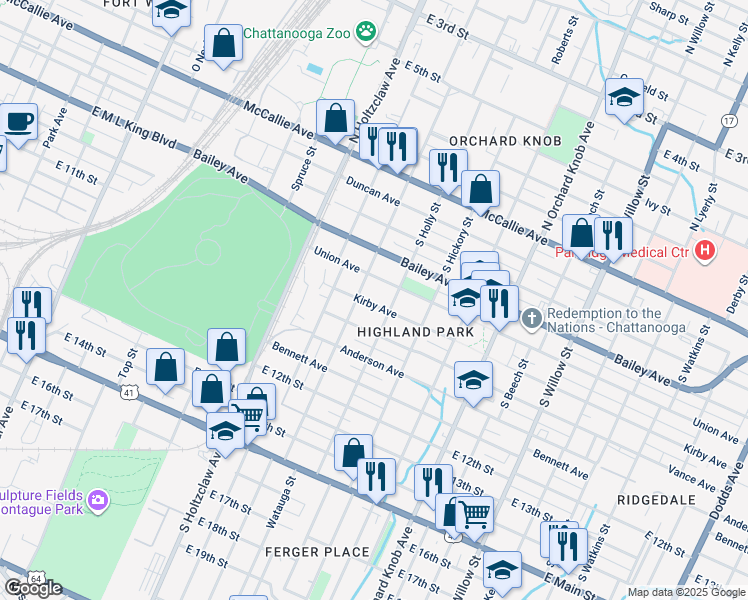Click the school marker south of Anderson Ave

click(x=473, y=380)
